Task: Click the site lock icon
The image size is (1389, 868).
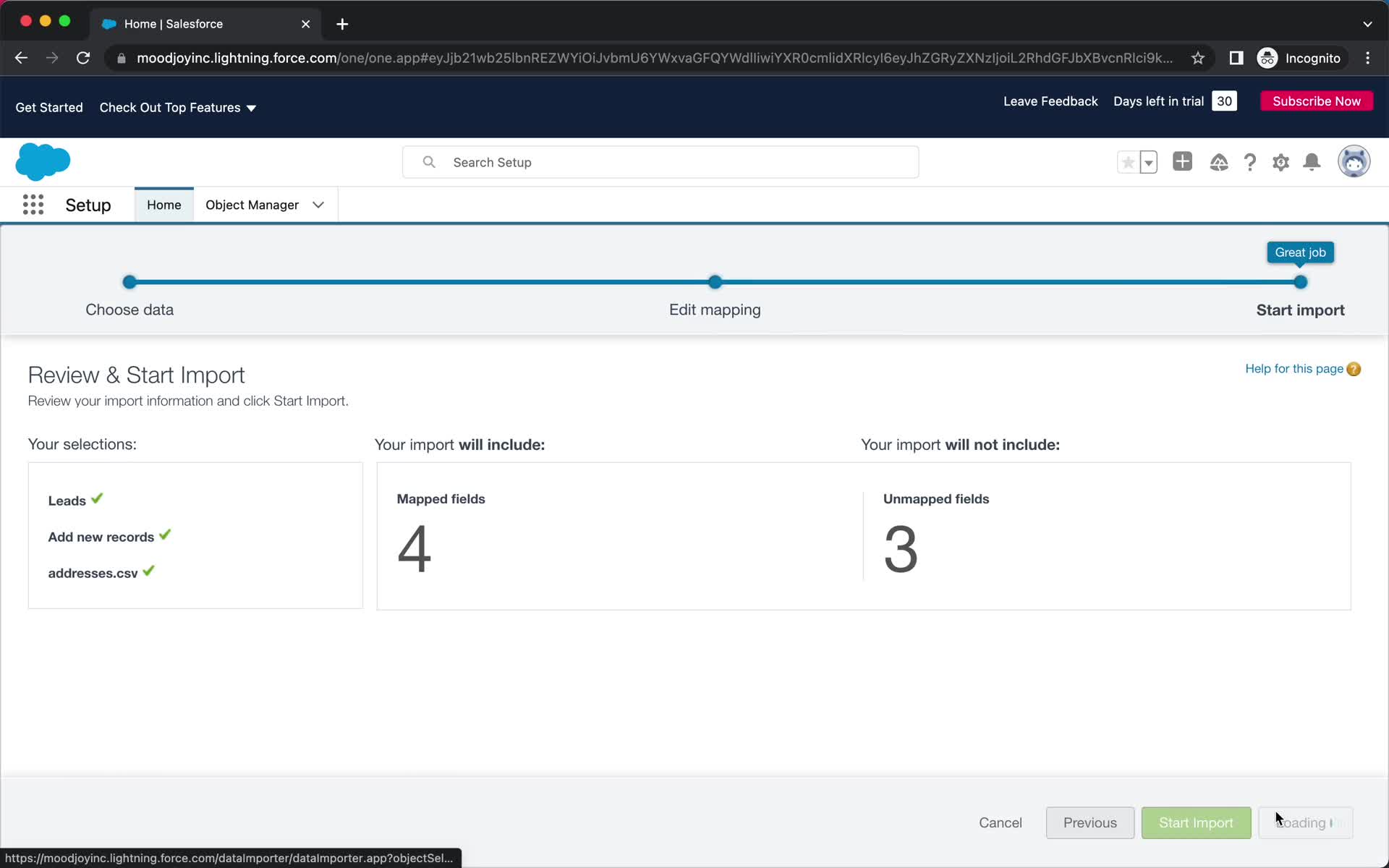Action: coord(122,58)
